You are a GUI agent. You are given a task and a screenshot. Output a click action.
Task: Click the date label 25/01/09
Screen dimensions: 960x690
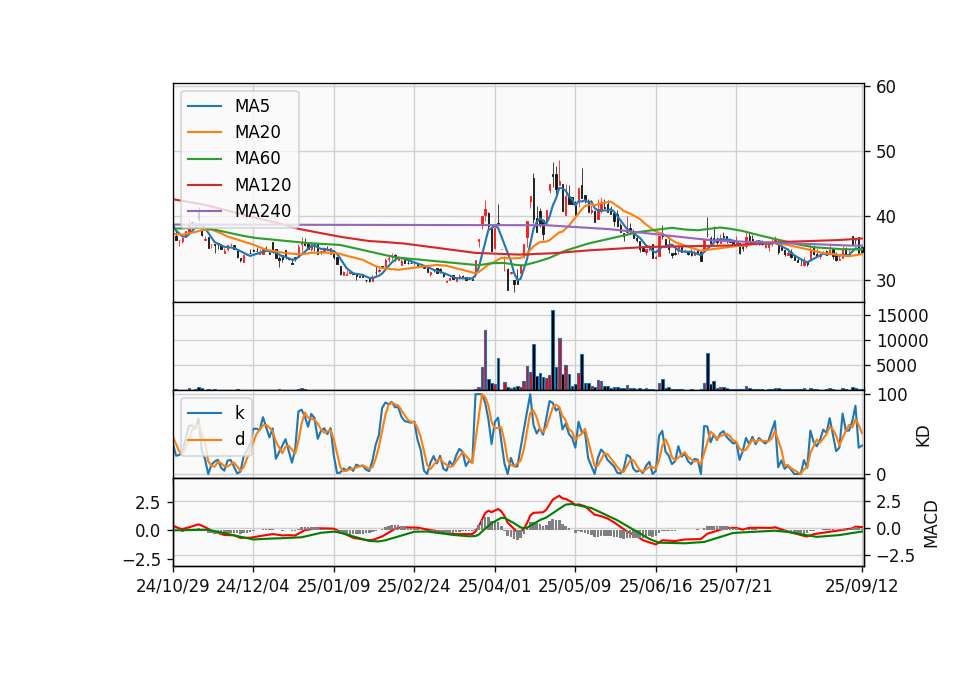pyautogui.click(x=334, y=586)
